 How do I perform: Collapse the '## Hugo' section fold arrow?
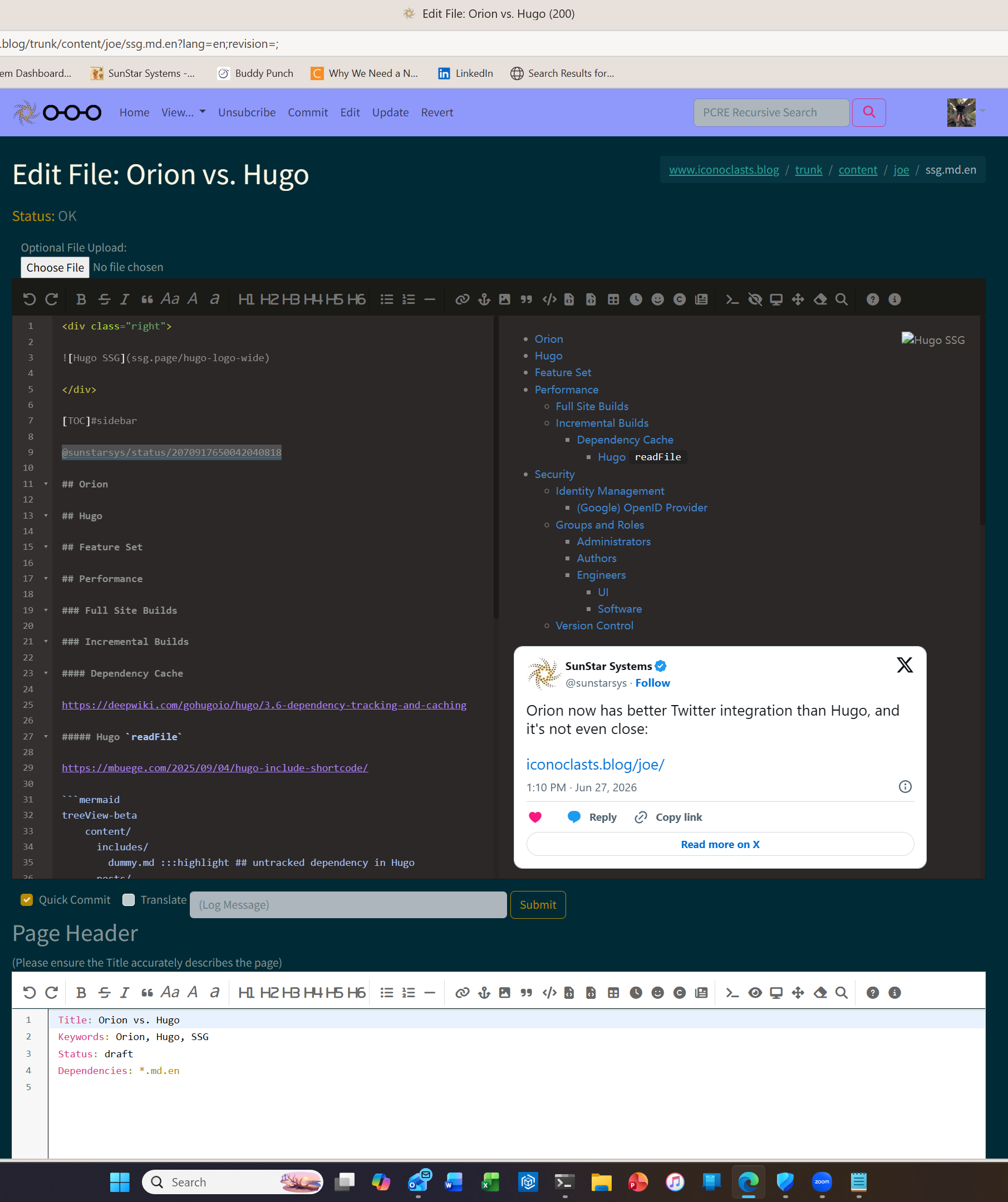46,515
